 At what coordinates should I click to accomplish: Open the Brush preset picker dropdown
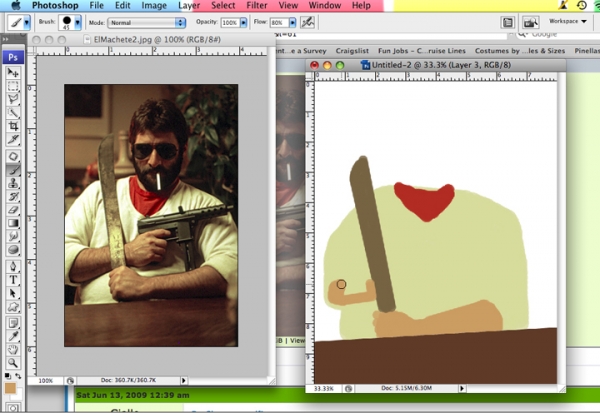tap(78, 23)
